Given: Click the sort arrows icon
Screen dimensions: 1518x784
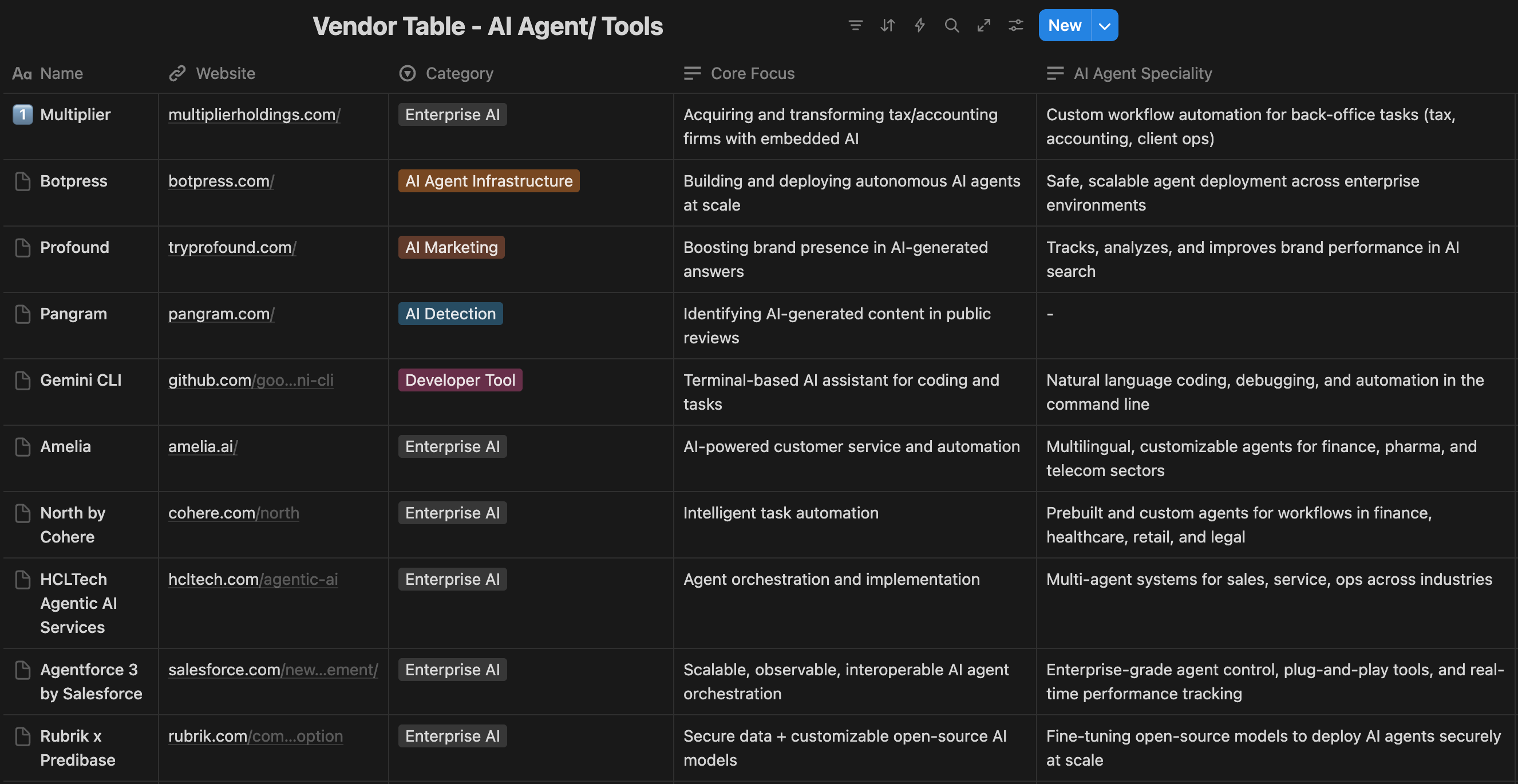Looking at the screenshot, I should point(887,25).
